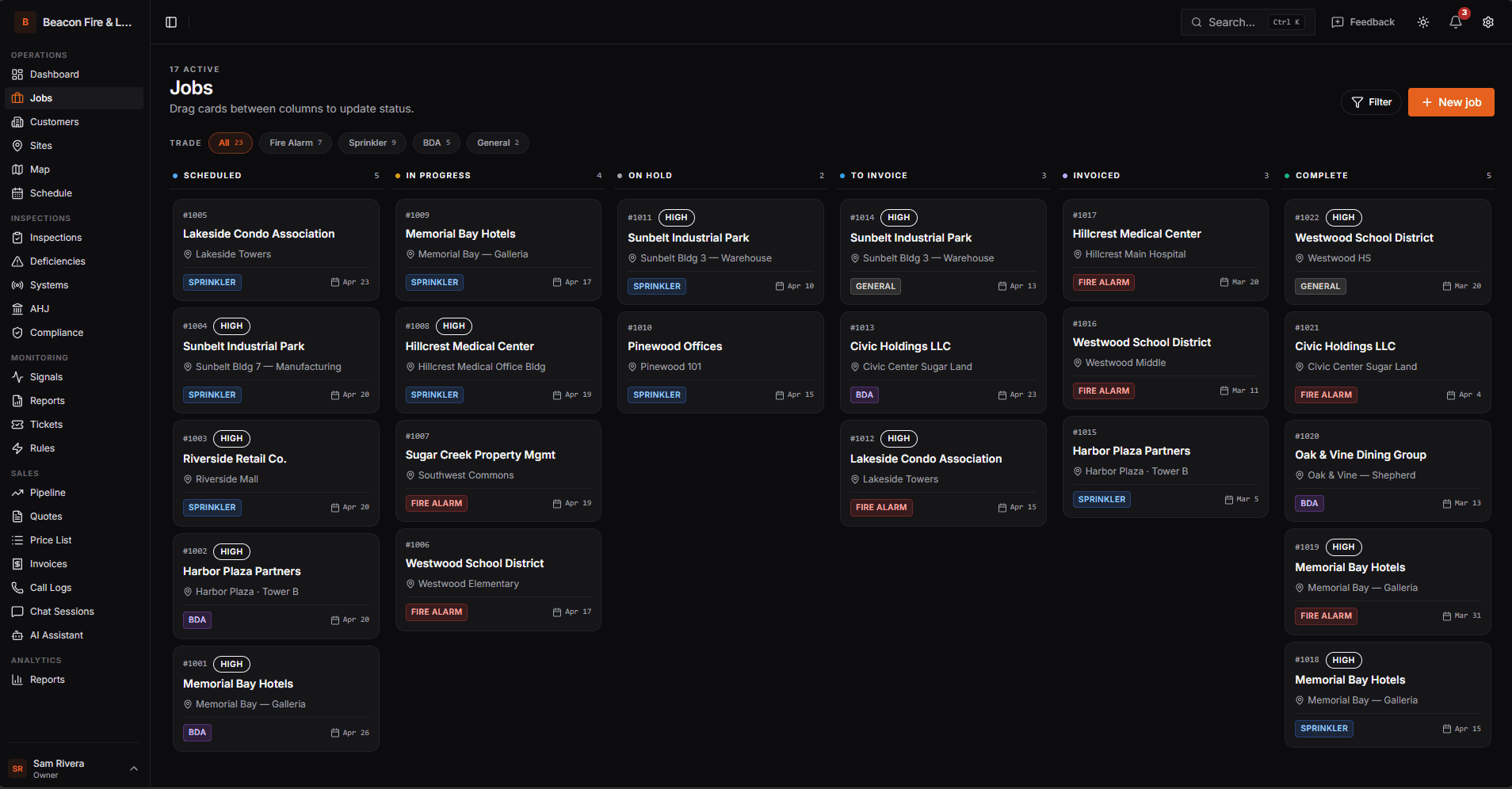The height and width of the screenshot is (789, 1512).
Task: Open the Dashboard from the sidebar
Action: (53, 74)
